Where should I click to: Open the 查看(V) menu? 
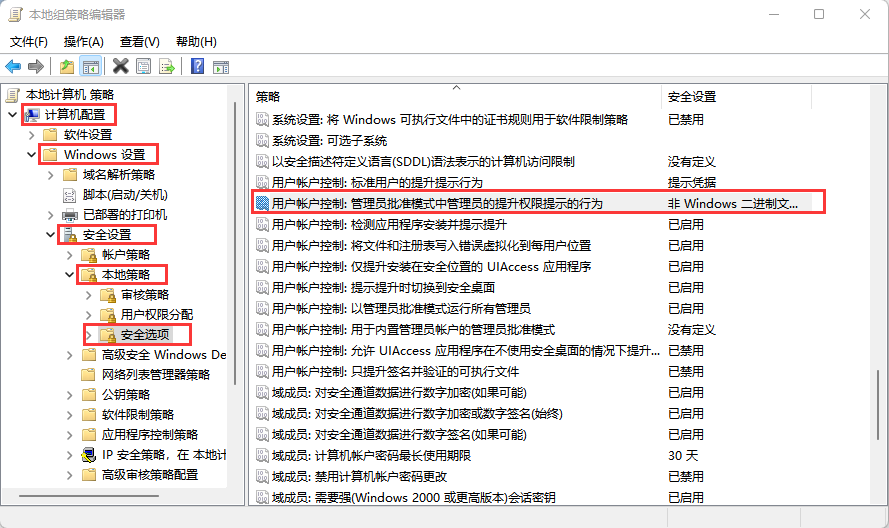point(139,41)
